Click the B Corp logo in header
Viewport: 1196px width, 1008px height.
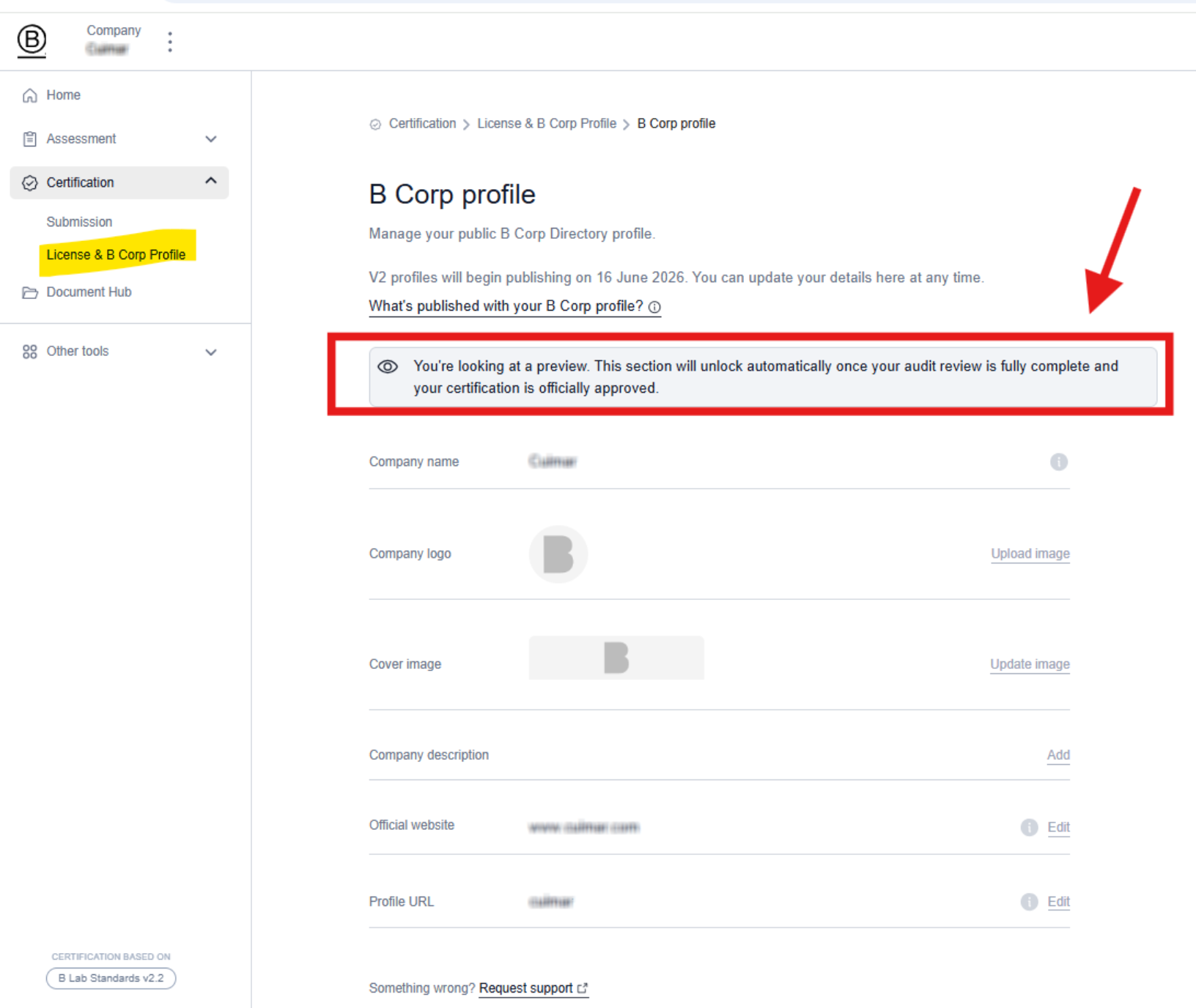pos(32,40)
